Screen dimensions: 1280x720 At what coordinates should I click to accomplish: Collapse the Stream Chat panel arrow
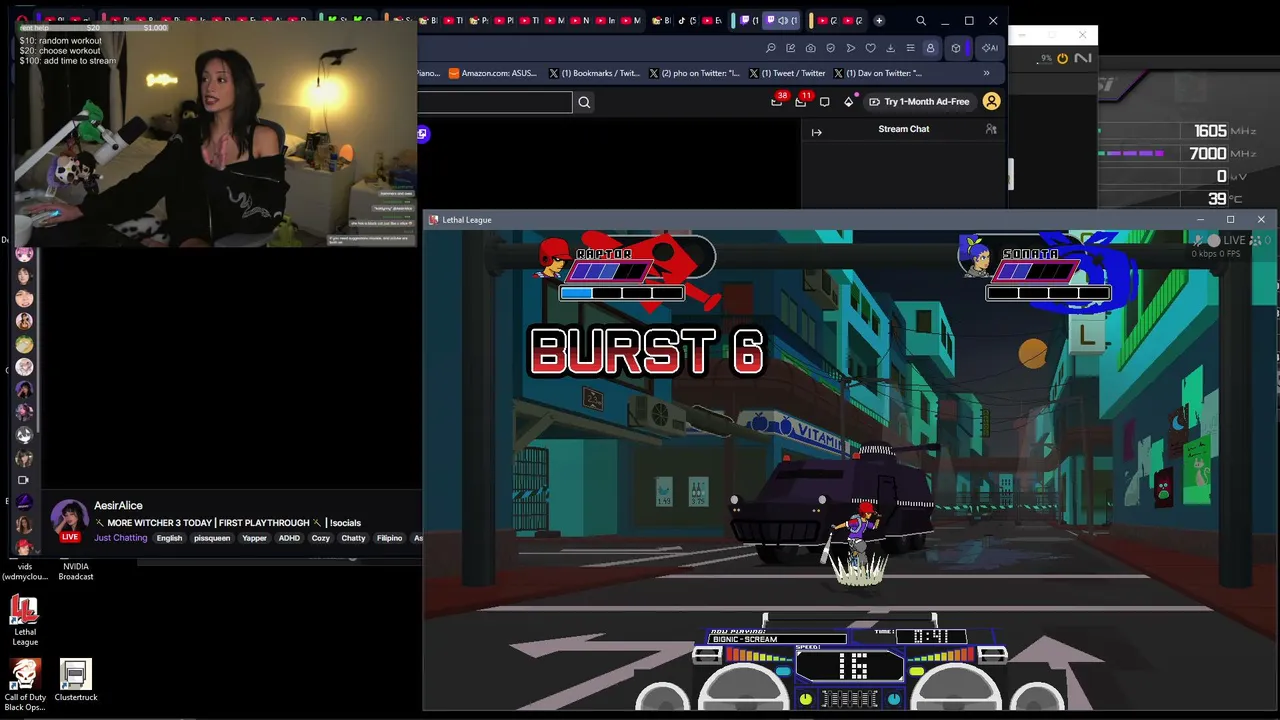(816, 131)
